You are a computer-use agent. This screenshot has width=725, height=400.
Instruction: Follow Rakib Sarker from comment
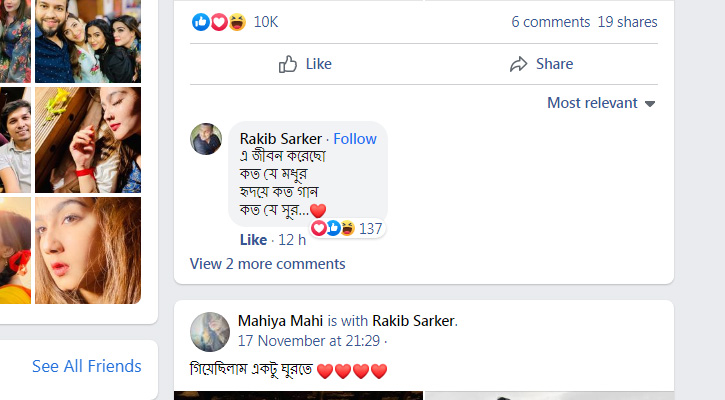click(355, 139)
